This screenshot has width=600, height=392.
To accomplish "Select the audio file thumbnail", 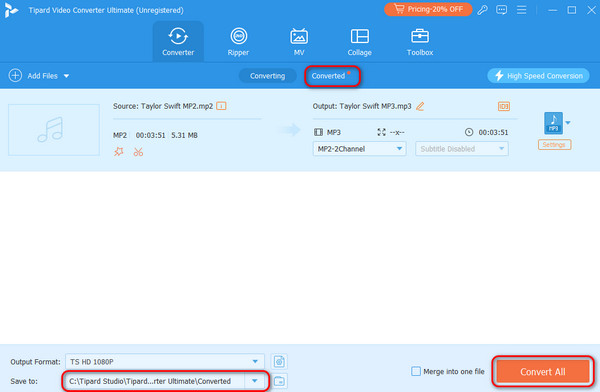I will pos(54,130).
